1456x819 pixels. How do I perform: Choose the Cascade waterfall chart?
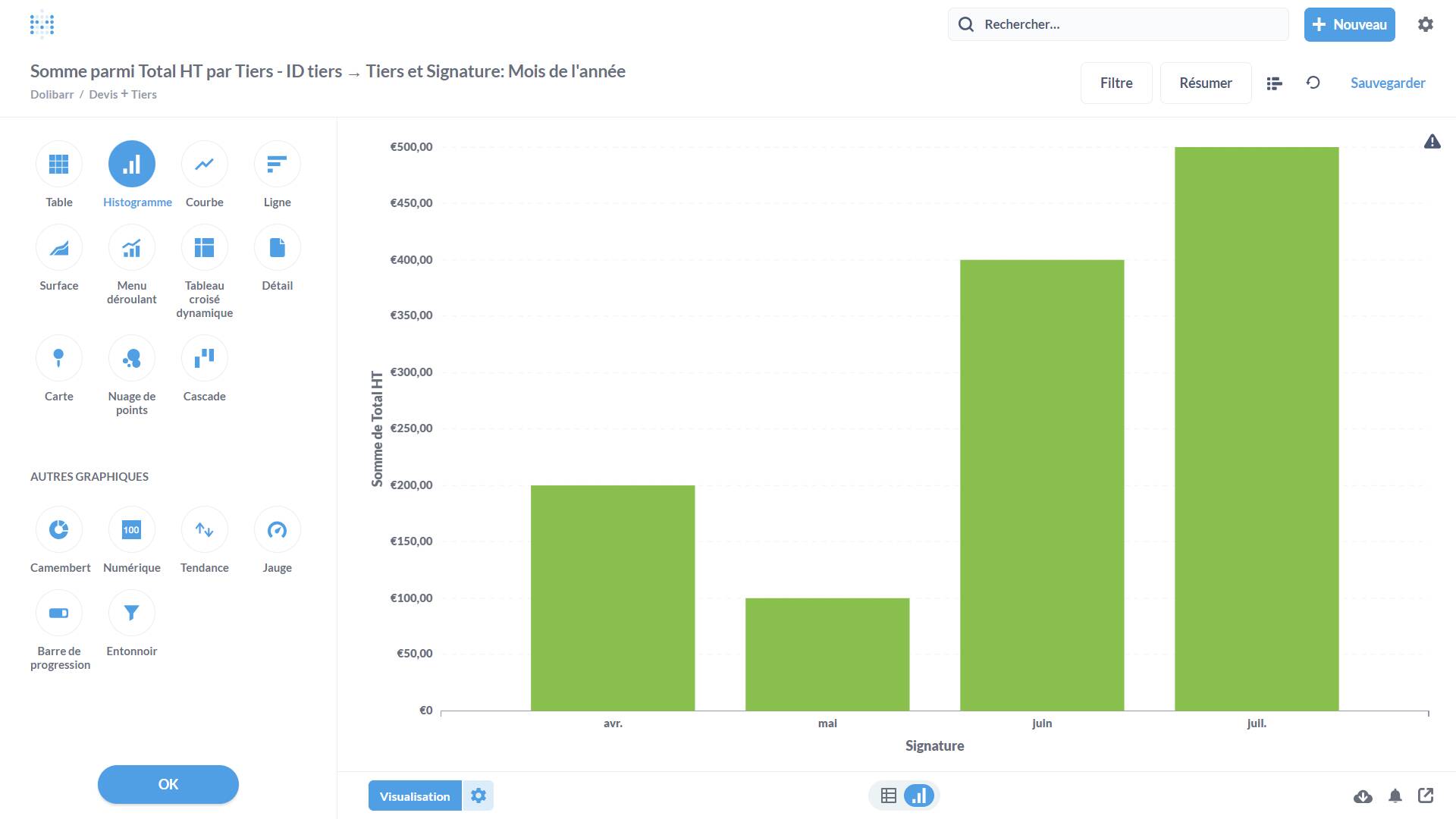point(205,358)
